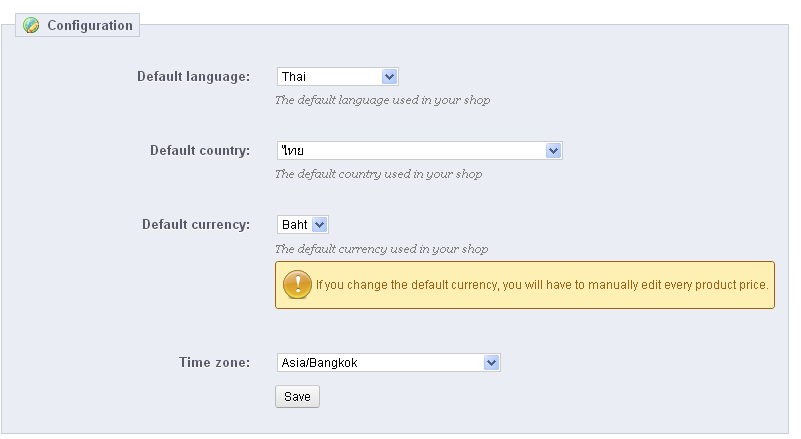Click the 'Default country:' field label
Screen dimensions: 801x439
[x=199, y=150]
